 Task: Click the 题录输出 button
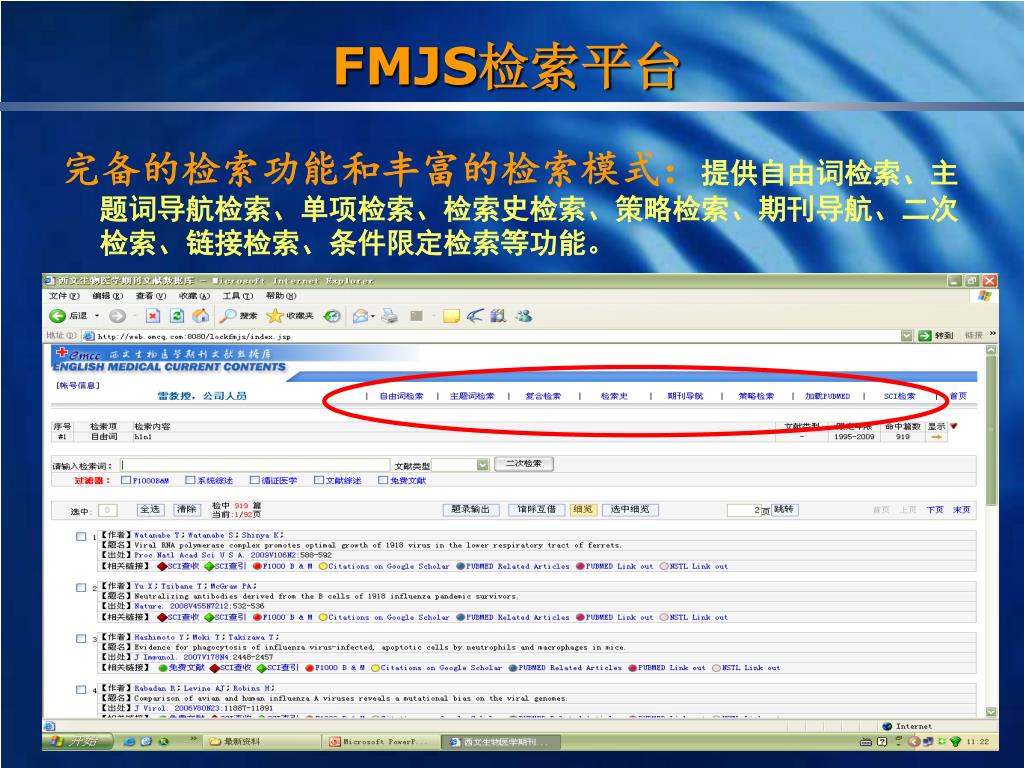(471, 509)
